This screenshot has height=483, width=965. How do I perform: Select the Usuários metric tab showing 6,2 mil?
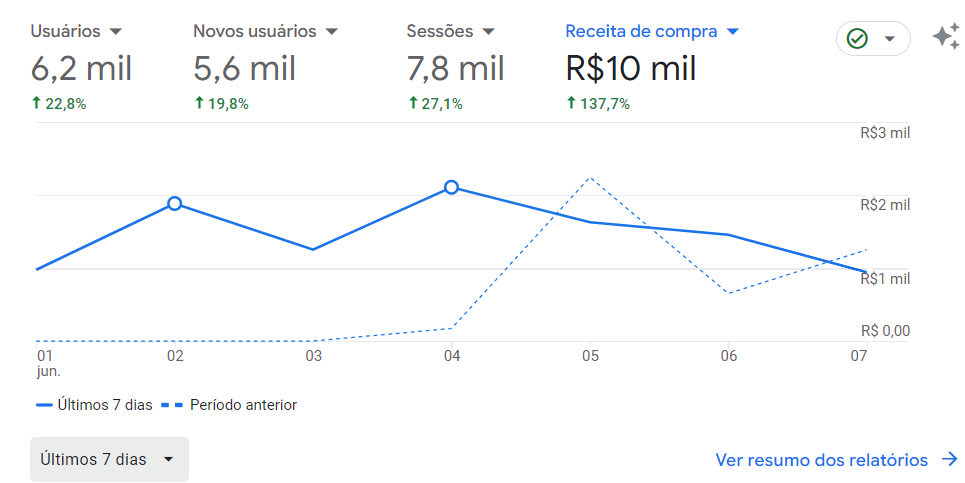click(81, 68)
